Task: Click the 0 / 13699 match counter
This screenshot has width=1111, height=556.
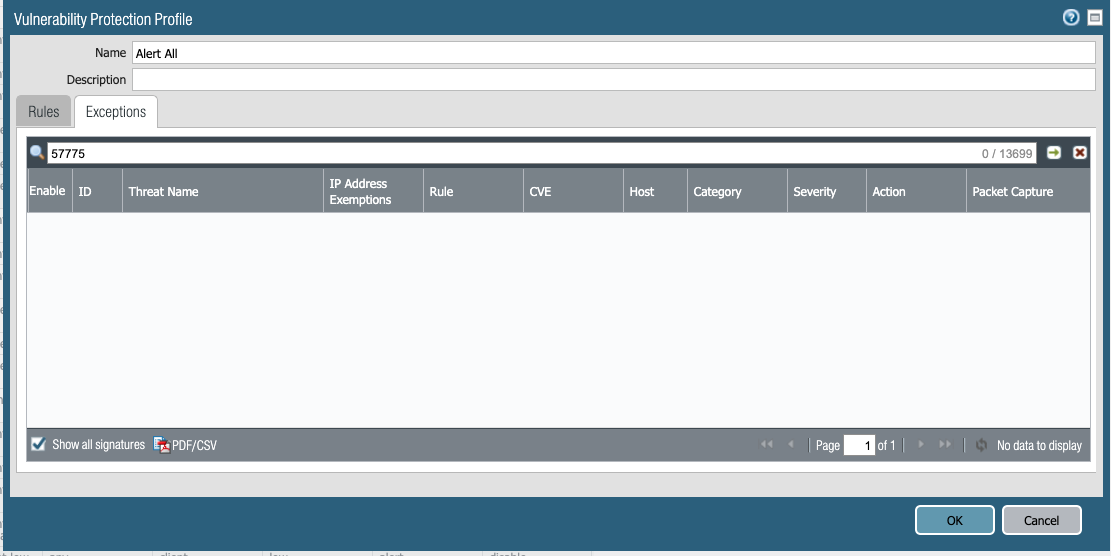Action: click(x=1007, y=153)
